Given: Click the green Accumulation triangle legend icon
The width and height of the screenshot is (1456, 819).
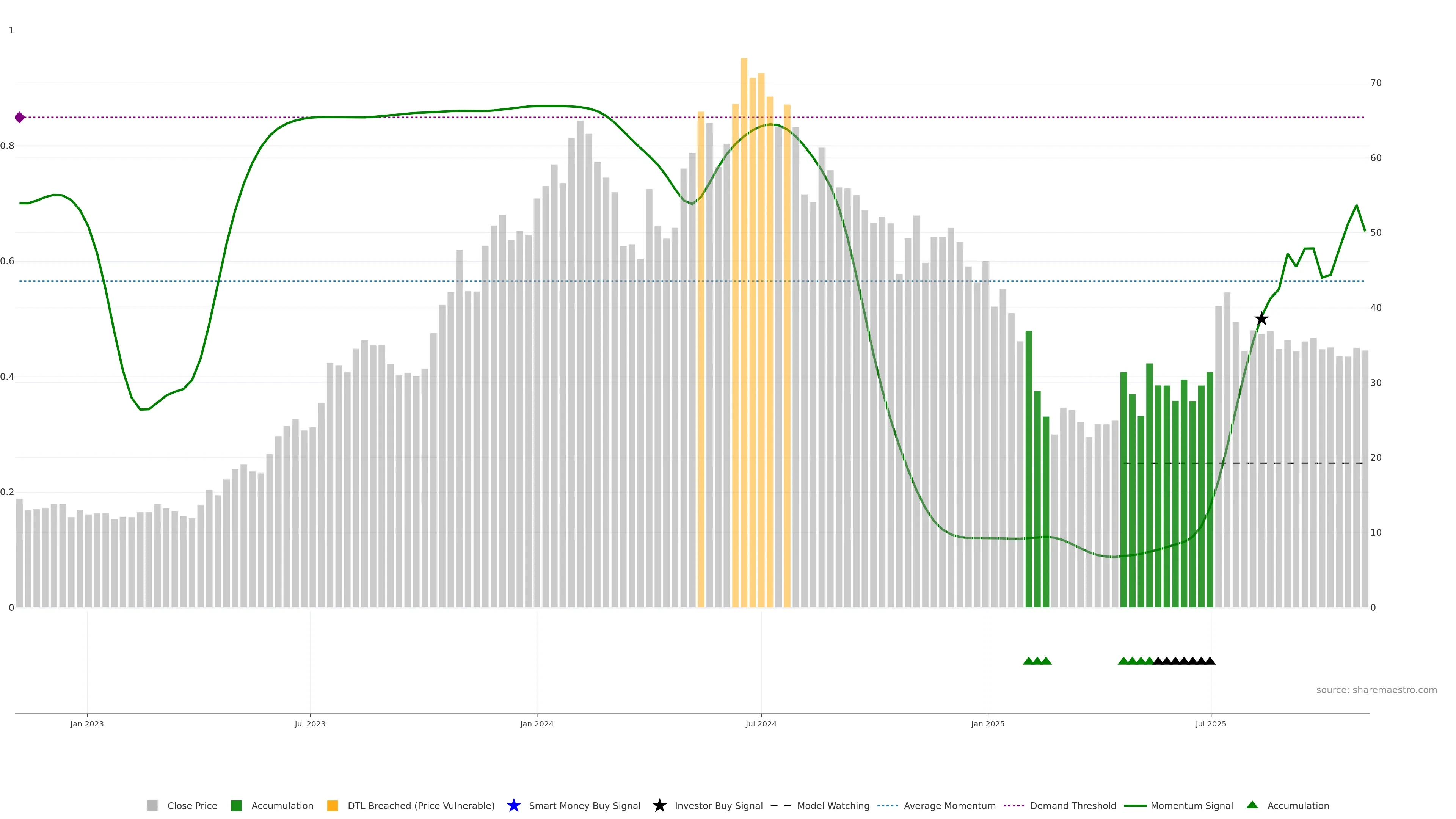Looking at the screenshot, I should [1252, 805].
